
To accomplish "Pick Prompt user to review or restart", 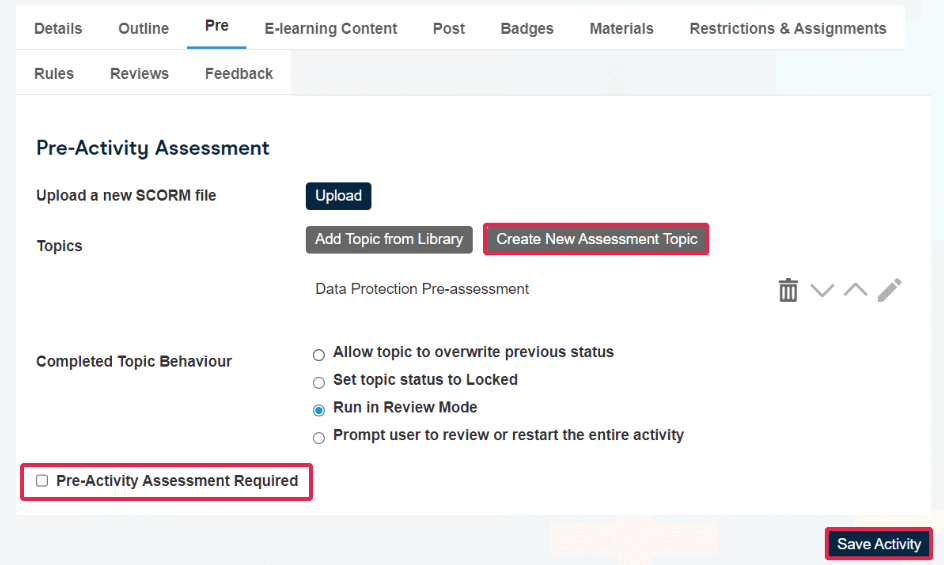I will tap(319, 438).
